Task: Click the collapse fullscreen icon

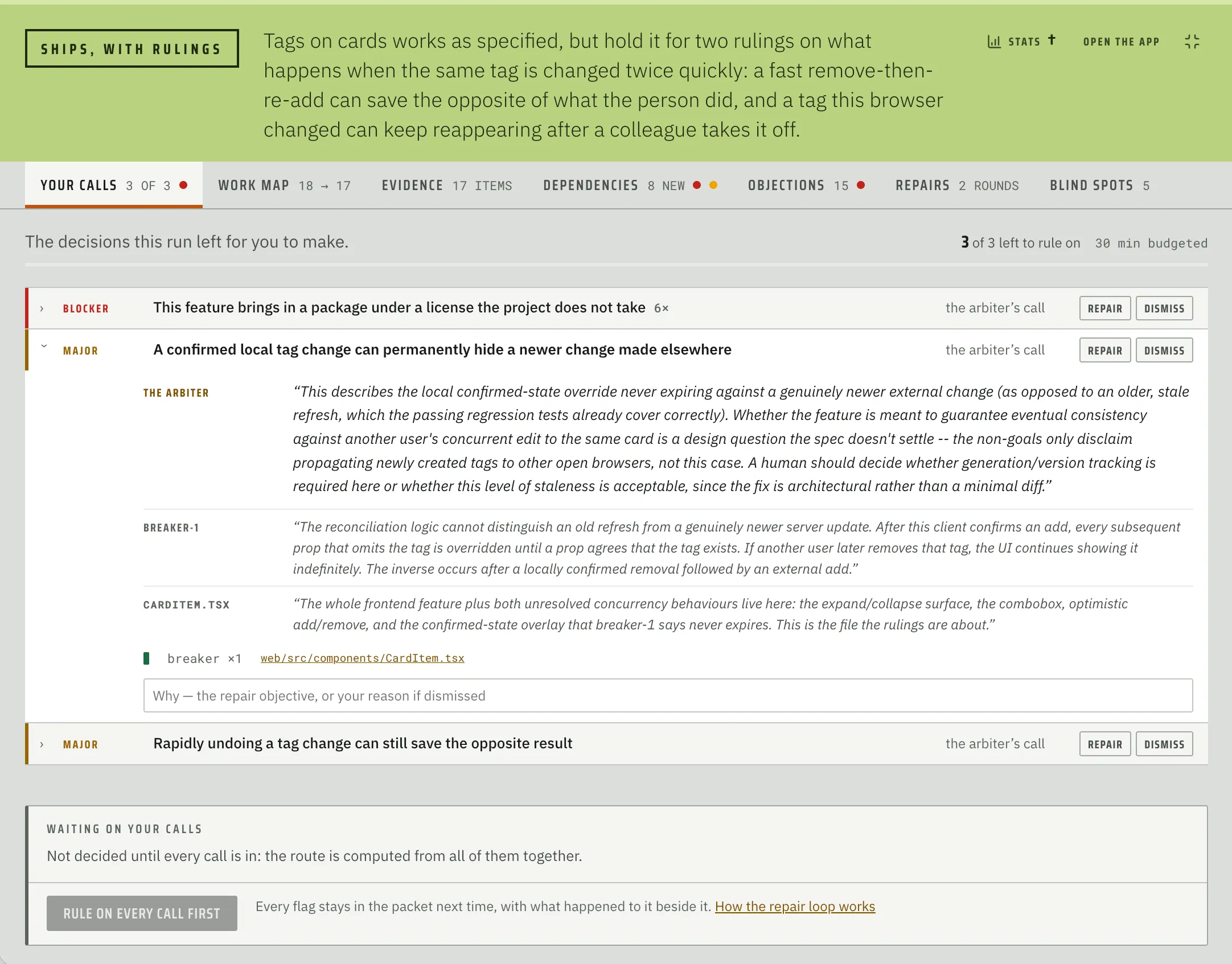Action: [x=1192, y=42]
